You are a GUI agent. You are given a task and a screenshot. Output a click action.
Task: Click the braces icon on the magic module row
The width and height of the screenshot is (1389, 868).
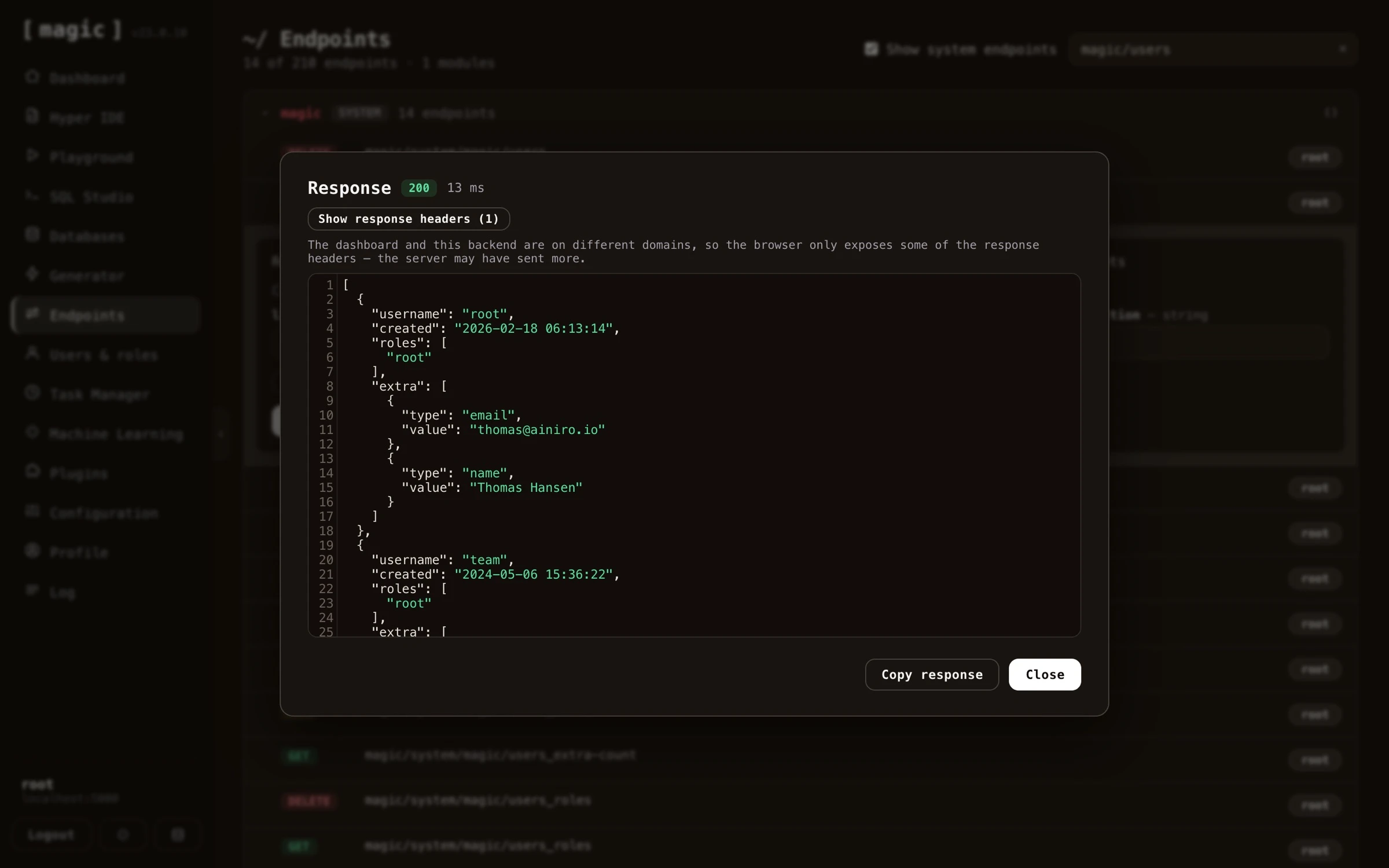click(1331, 112)
